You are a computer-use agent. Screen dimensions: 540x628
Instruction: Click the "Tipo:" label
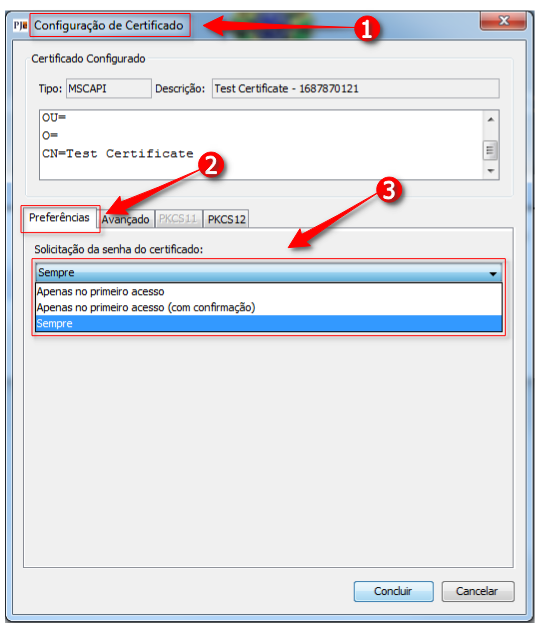coord(50,89)
